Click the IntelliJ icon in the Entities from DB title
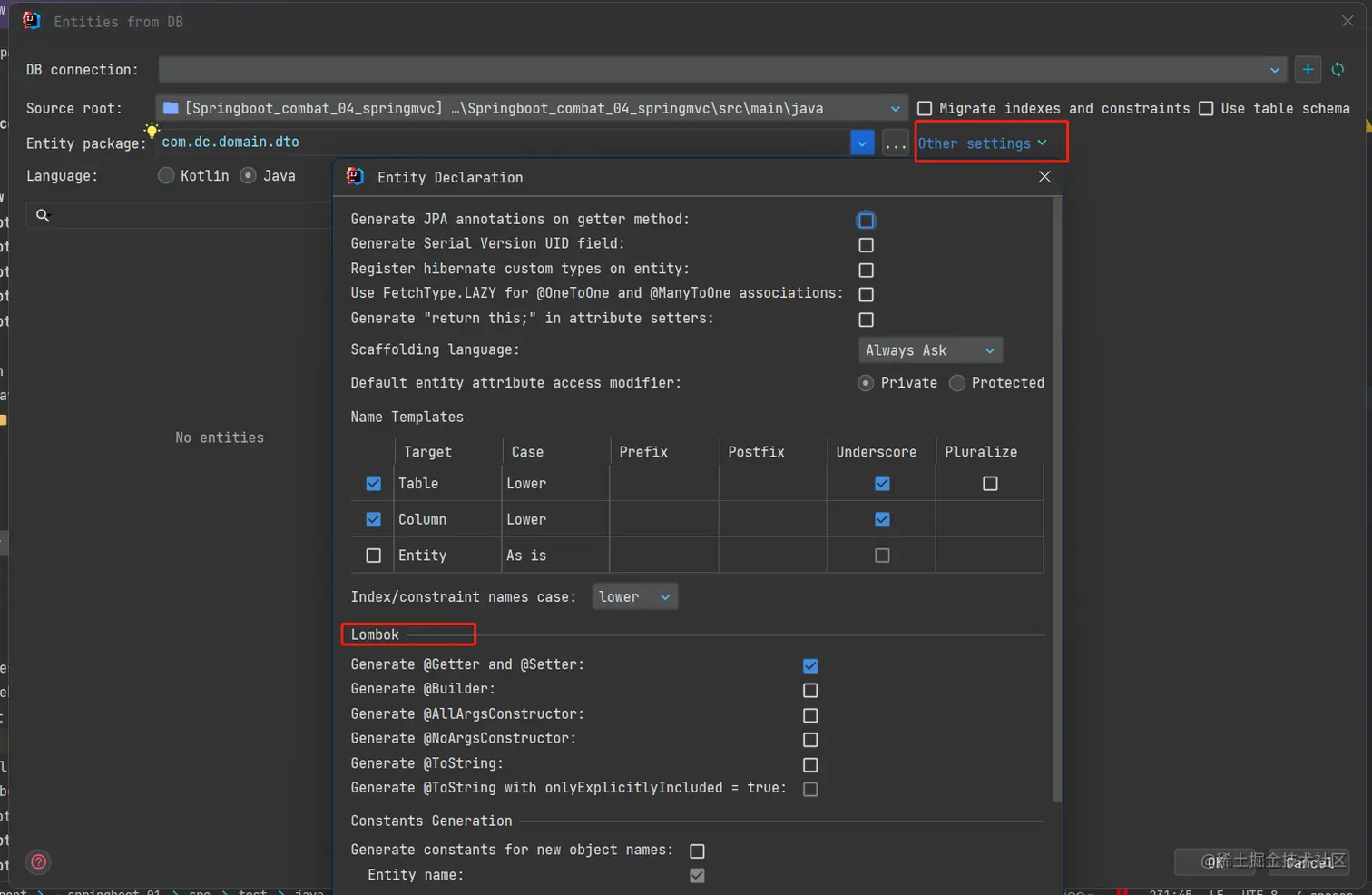Viewport: 1372px width, 895px height. (x=32, y=20)
